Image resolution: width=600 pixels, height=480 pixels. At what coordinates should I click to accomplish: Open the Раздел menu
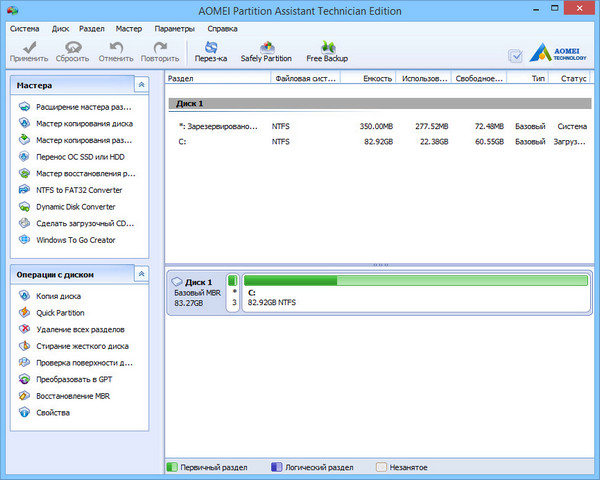click(92, 29)
